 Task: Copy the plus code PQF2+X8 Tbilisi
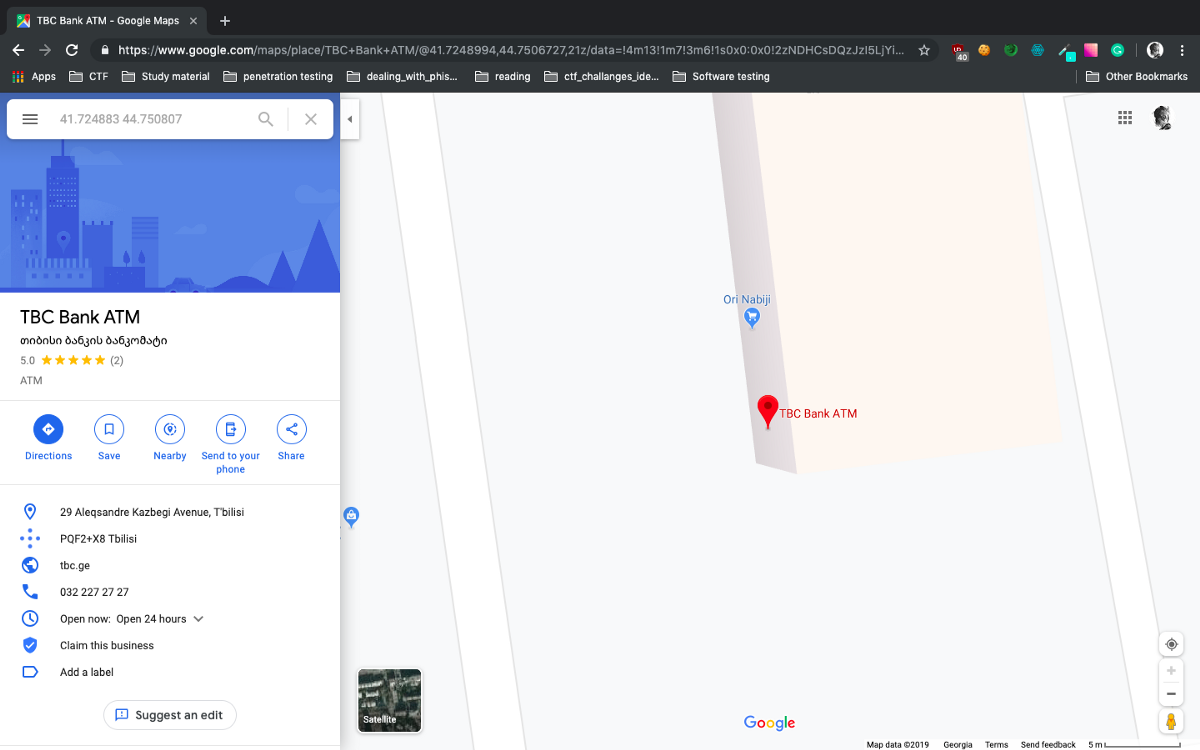(98, 539)
